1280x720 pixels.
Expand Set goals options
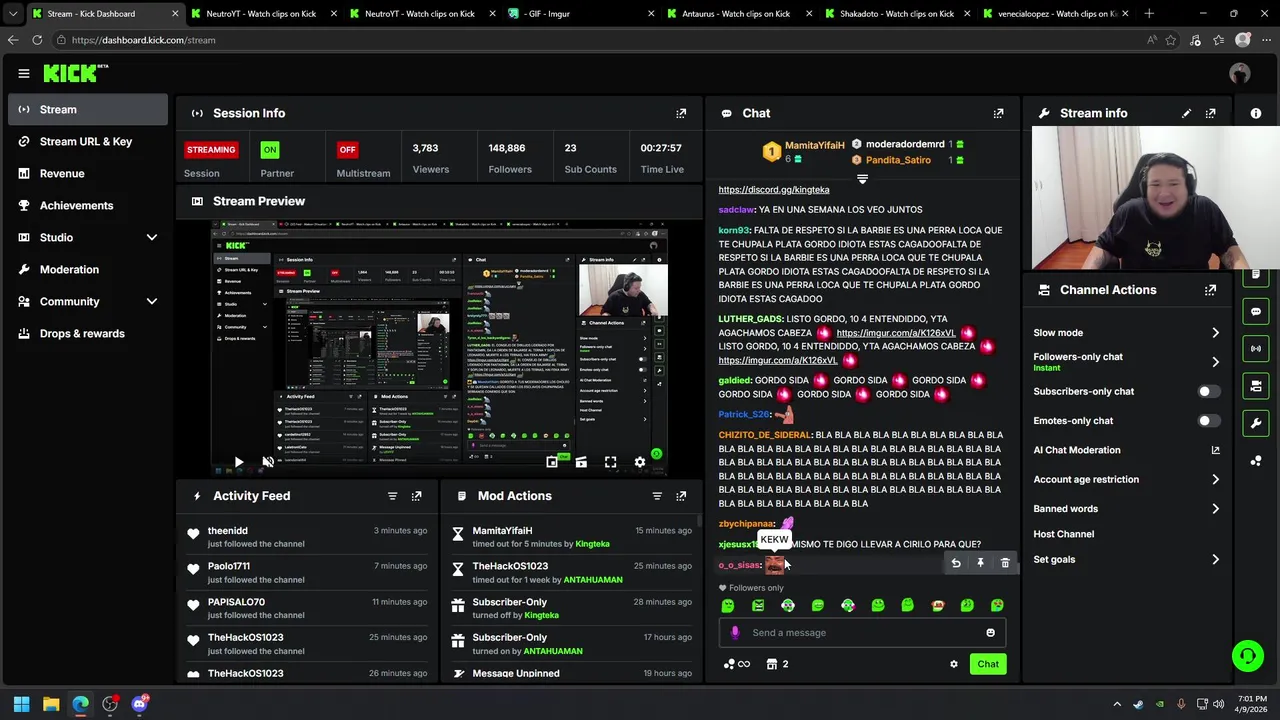pos(1215,560)
